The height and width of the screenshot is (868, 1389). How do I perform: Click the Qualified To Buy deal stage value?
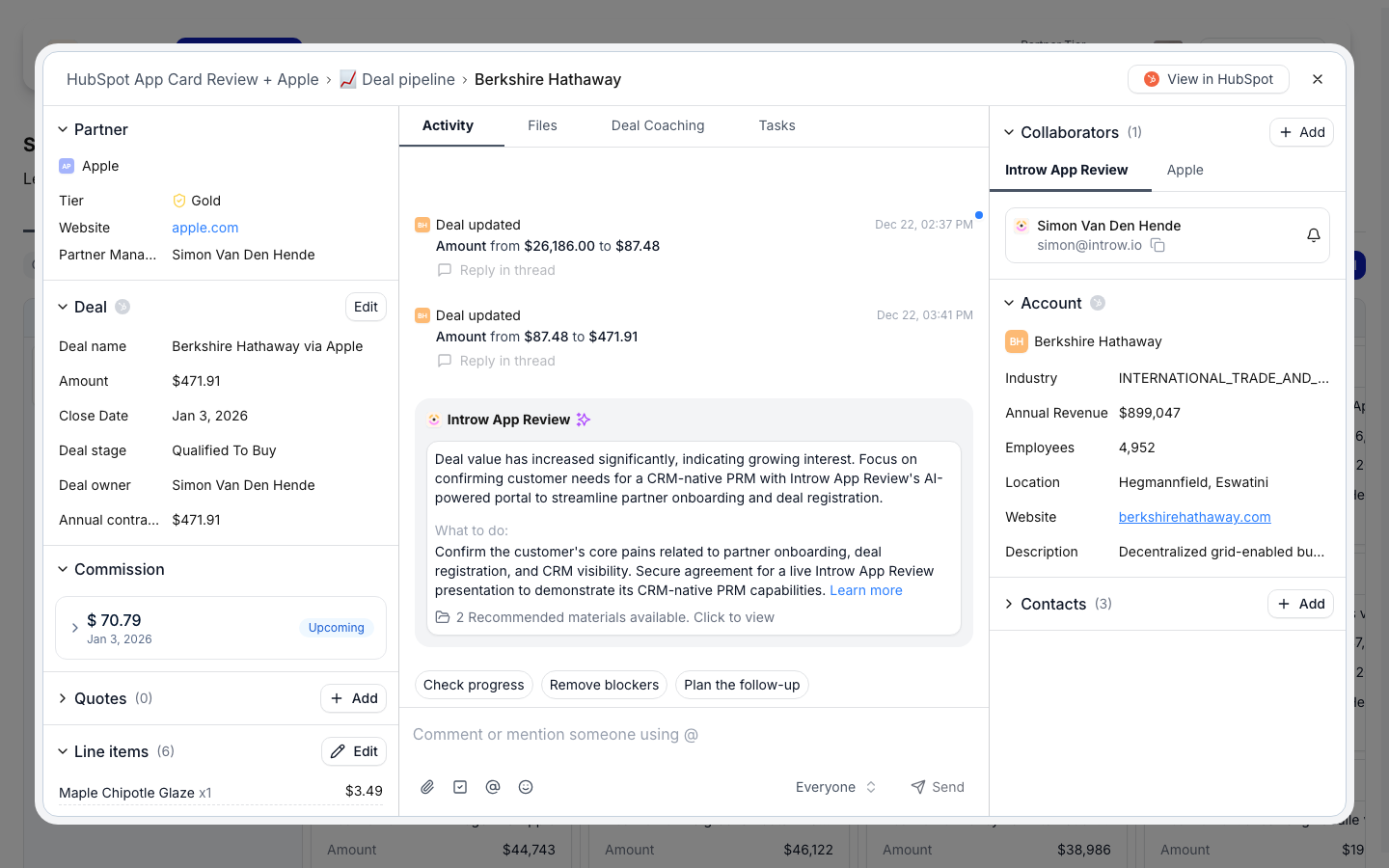(x=224, y=450)
